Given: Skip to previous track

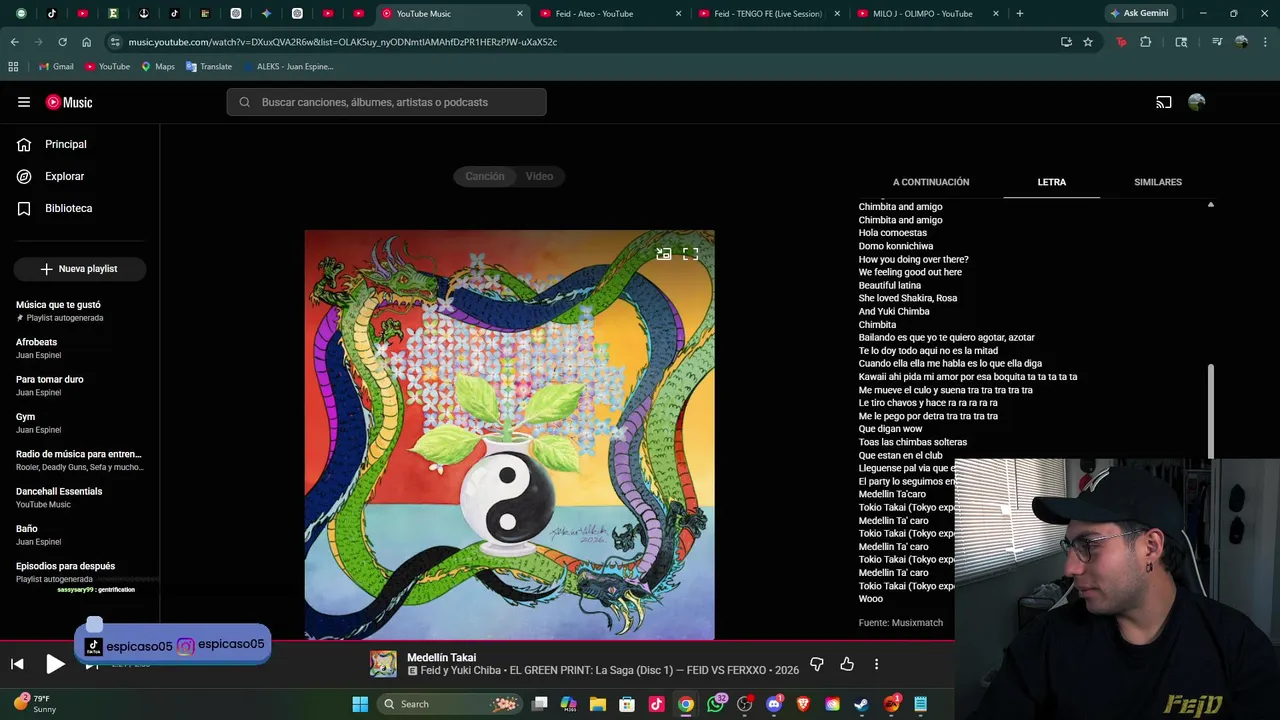Looking at the screenshot, I should tap(17, 664).
